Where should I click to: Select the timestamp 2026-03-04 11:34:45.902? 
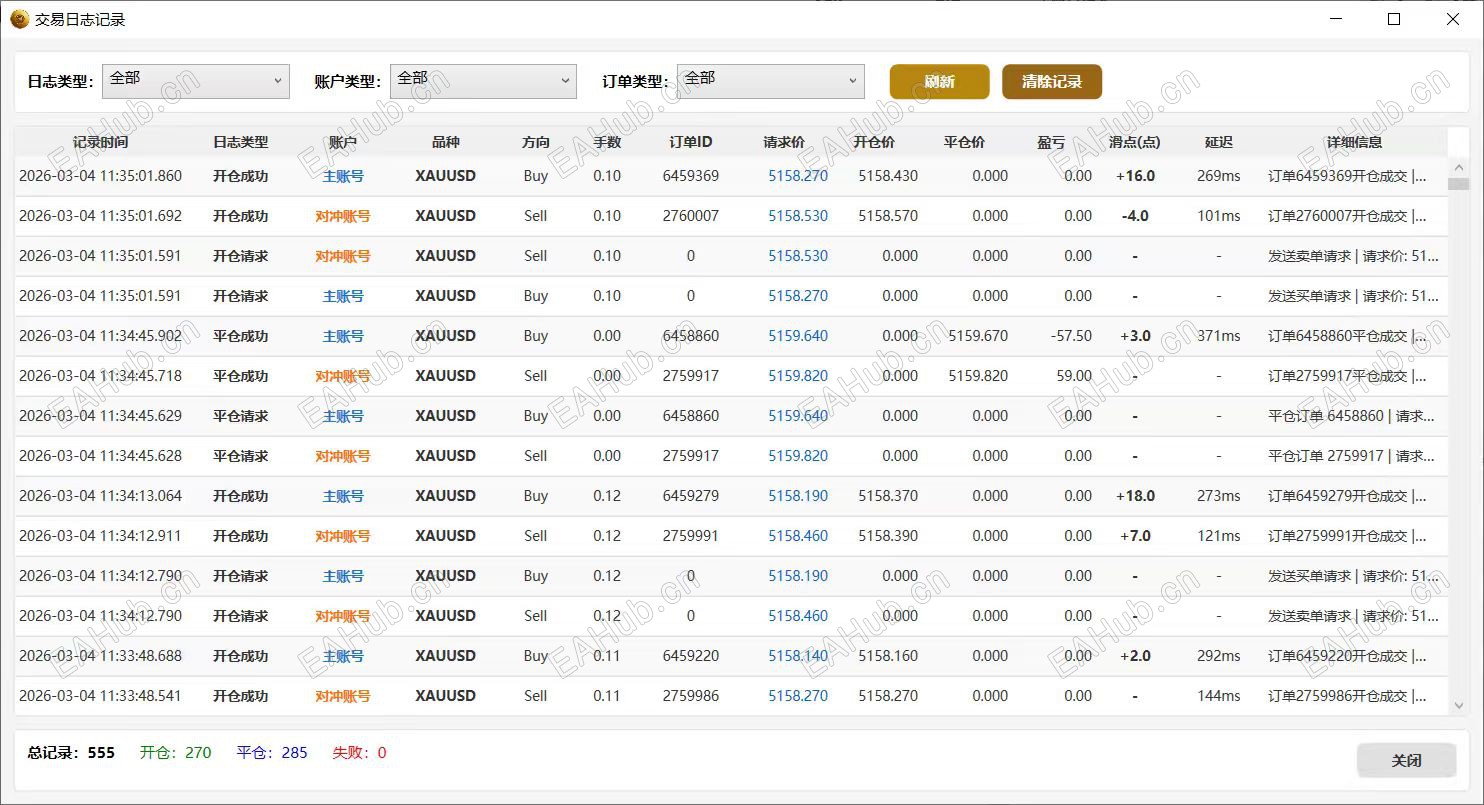(100, 336)
